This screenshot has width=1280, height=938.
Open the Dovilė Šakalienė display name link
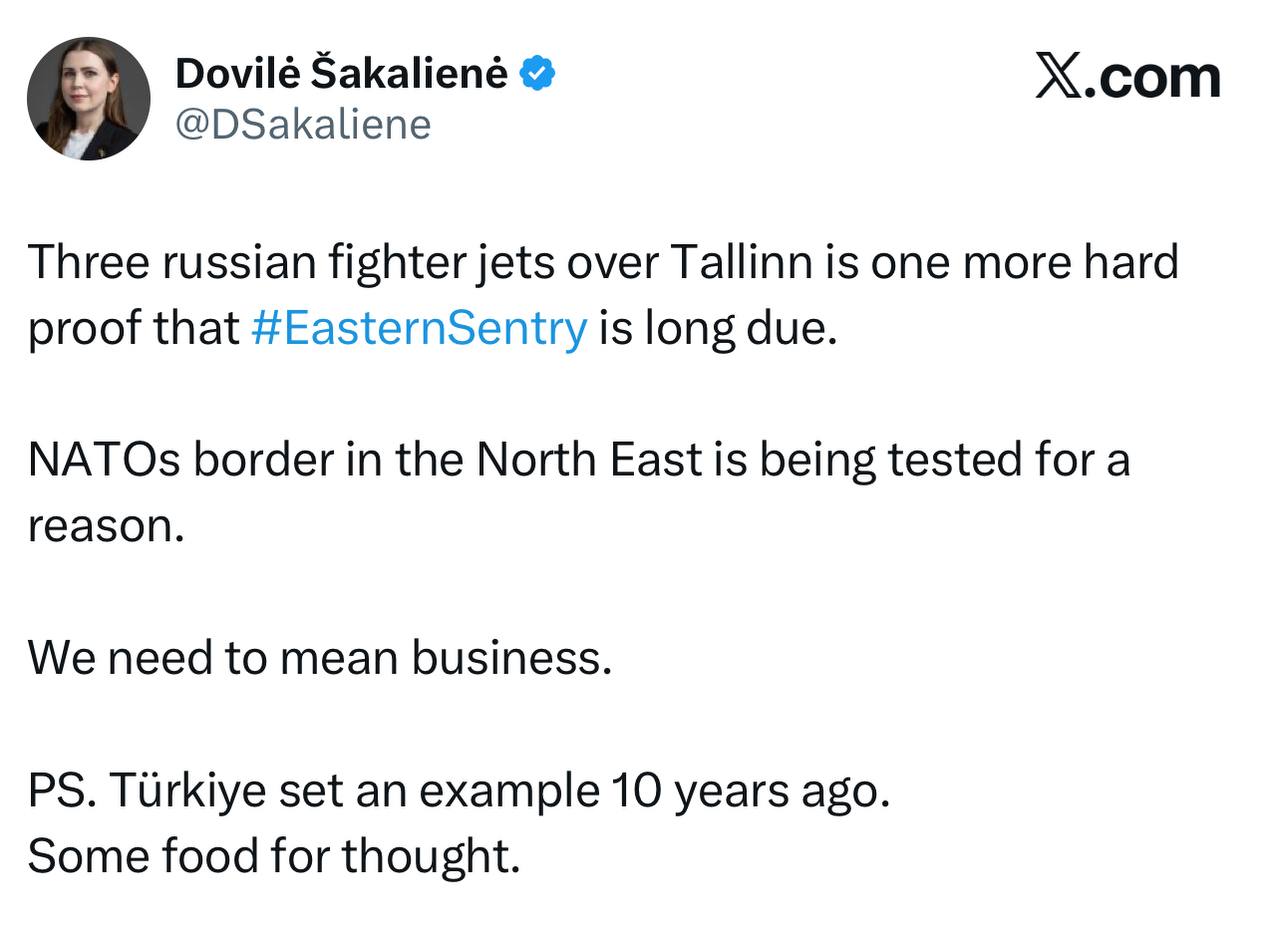[x=341, y=74]
